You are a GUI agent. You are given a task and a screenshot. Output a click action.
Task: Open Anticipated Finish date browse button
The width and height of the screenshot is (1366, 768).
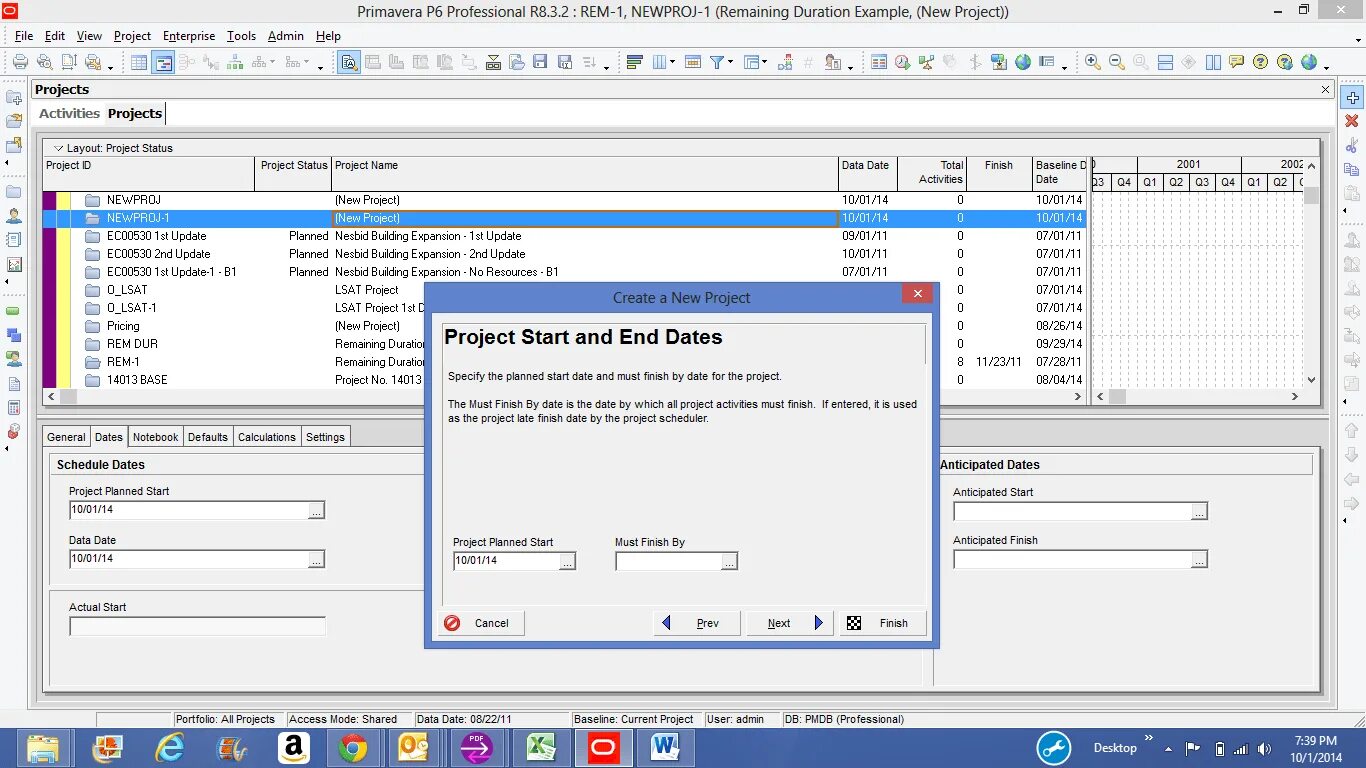[1199, 559]
